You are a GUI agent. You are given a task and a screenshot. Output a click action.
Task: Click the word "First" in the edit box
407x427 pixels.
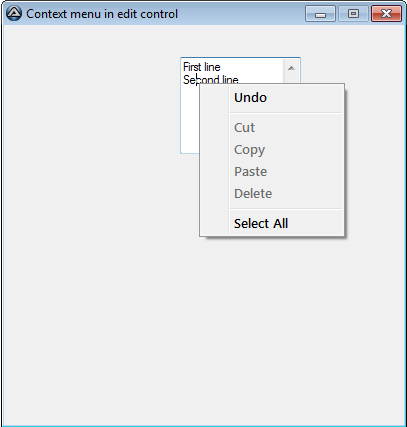pyautogui.click(x=192, y=67)
